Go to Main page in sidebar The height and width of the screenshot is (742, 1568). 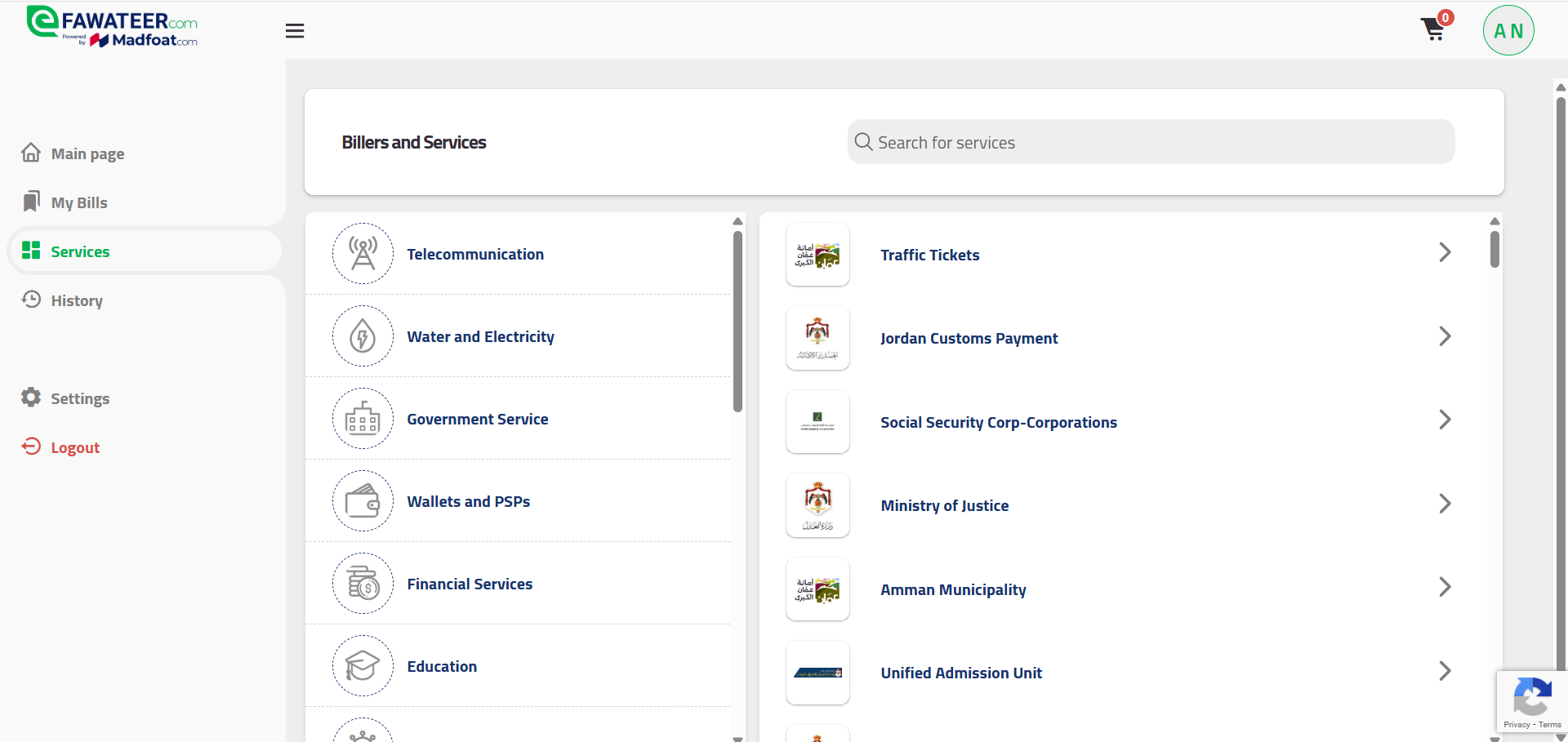(x=87, y=154)
